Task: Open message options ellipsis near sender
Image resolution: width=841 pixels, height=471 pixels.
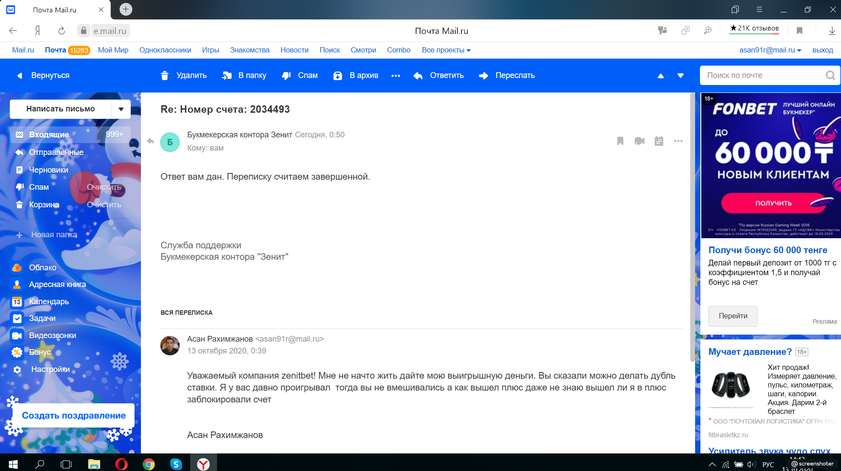Action: (x=678, y=141)
